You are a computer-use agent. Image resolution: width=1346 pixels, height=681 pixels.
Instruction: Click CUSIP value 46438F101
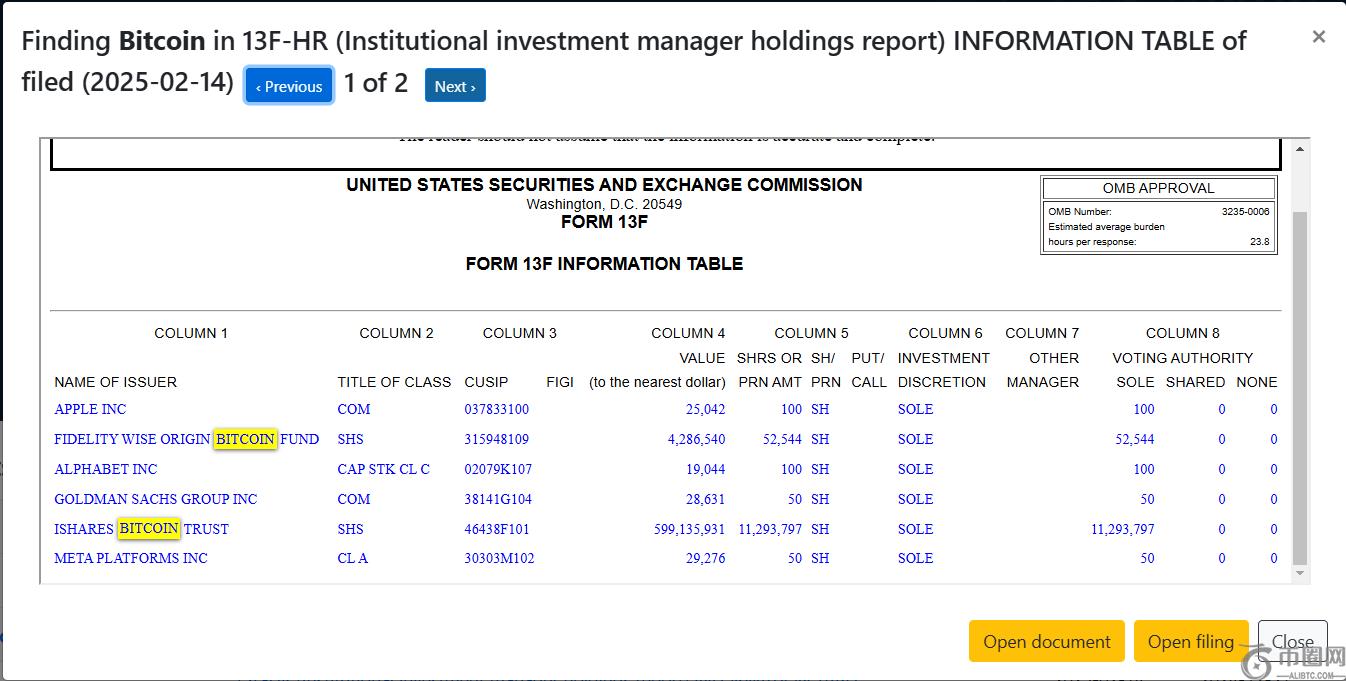tap(497, 529)
